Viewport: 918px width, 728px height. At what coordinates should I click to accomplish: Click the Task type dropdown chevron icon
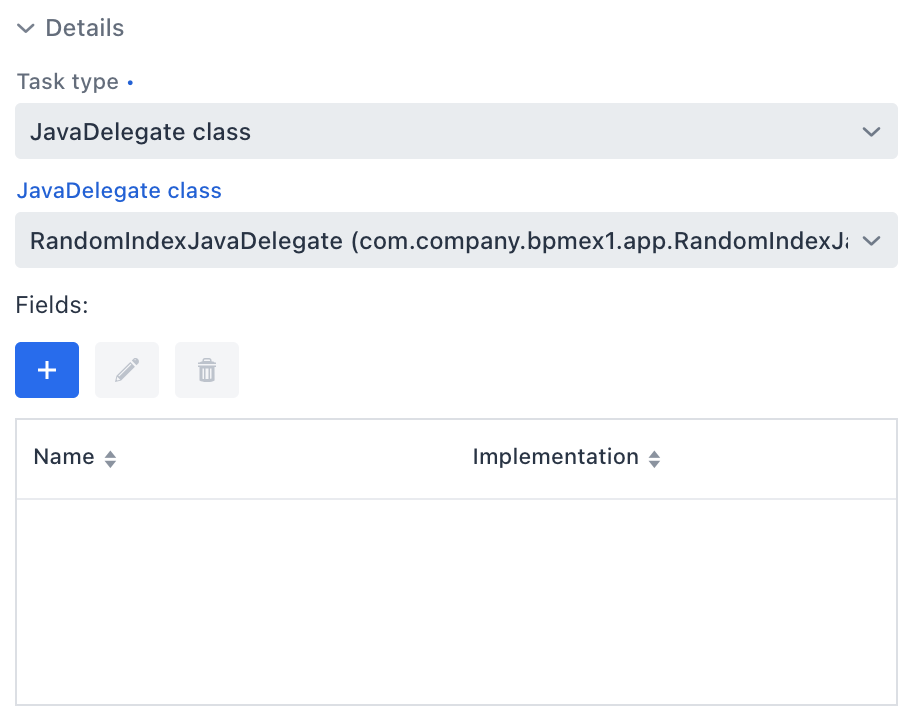(871, 131)
